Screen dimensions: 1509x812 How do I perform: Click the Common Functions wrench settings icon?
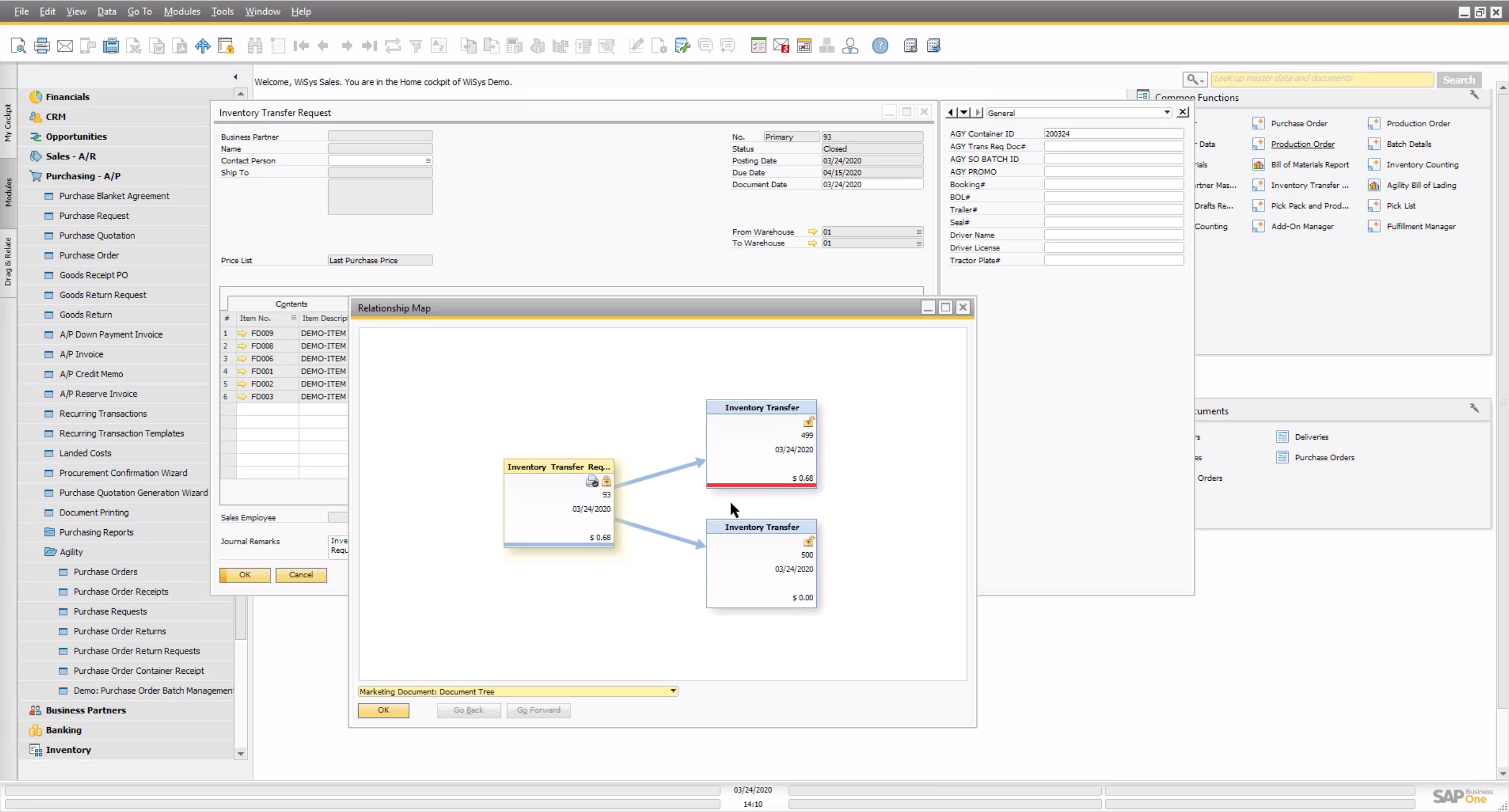pos(1474,95)
